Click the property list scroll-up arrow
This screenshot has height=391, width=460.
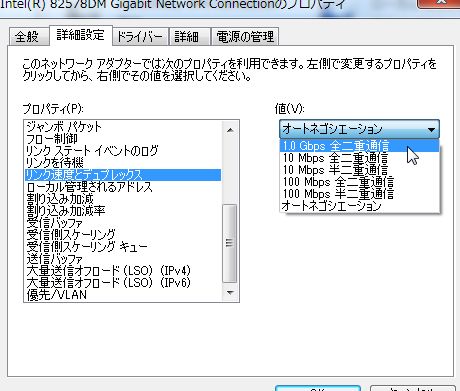(x=230, y=130)
